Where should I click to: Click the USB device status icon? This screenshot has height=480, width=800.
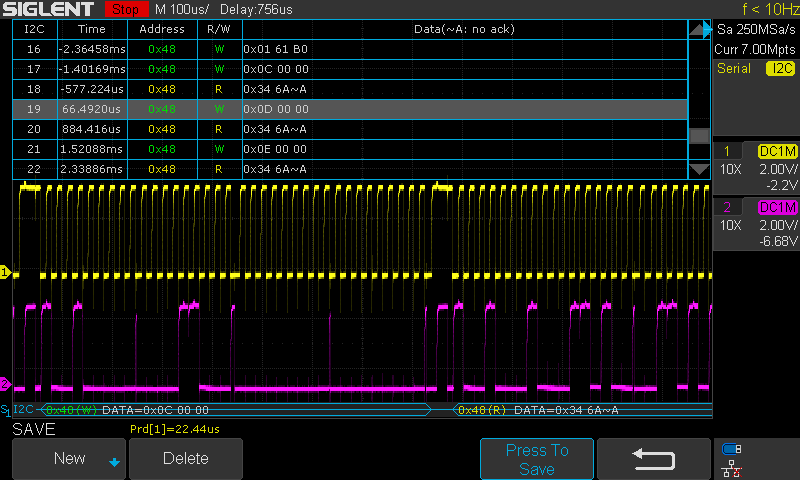pos(732,449)
